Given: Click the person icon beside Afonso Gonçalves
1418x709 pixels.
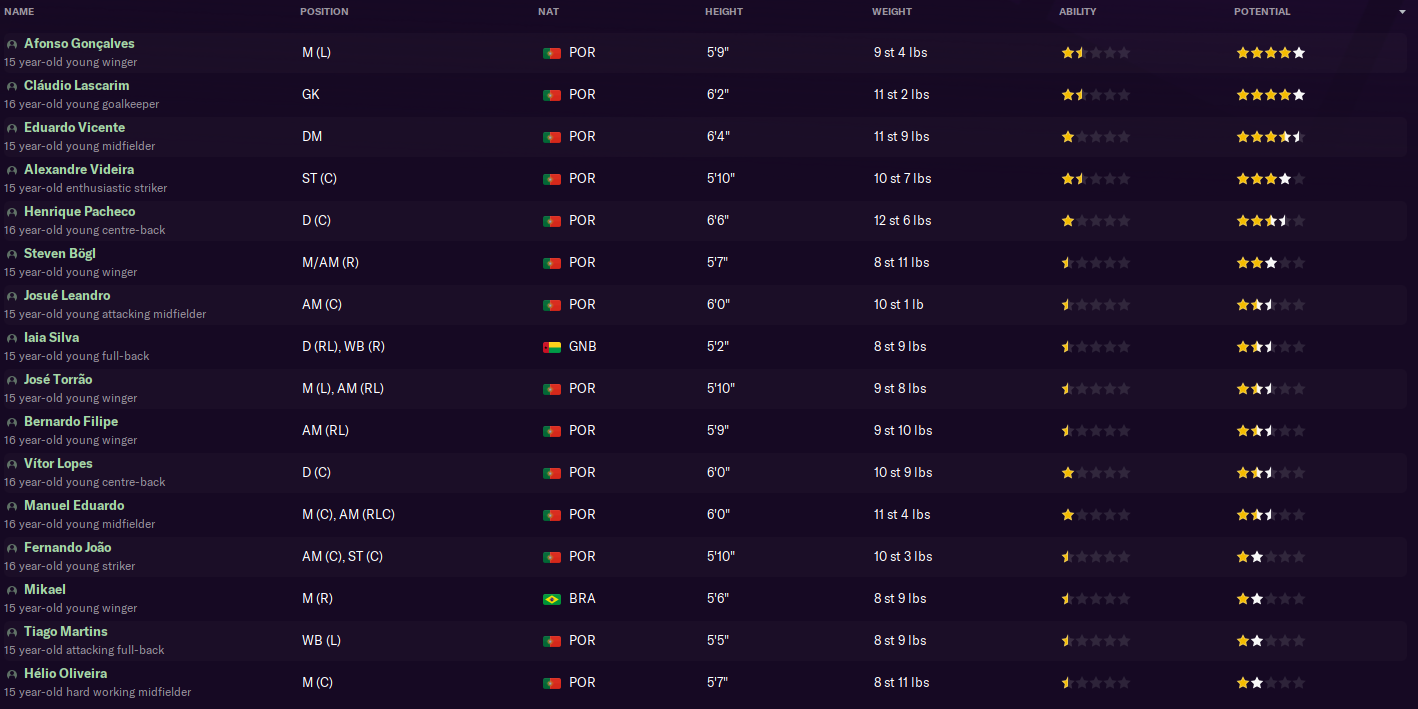Looking at the screenshot, I should click(12, 45).
